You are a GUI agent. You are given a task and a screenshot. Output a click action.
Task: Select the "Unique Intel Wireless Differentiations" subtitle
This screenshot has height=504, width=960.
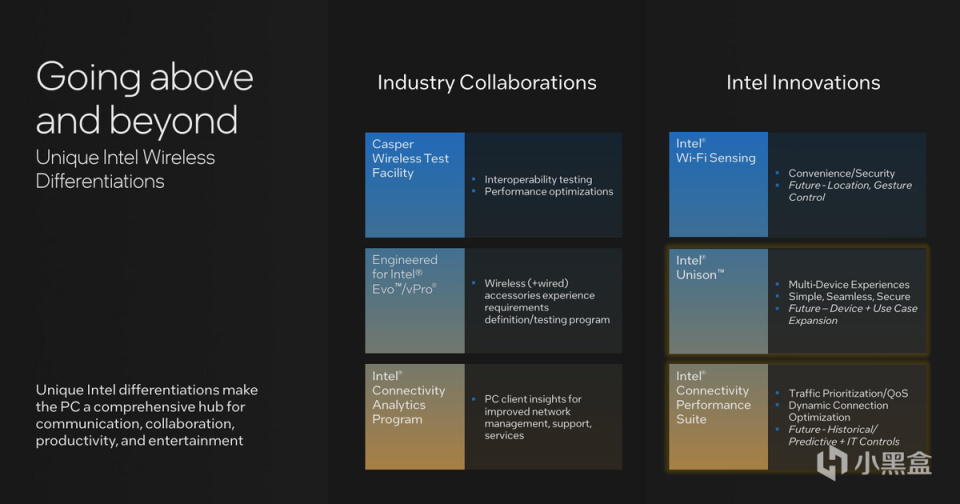(x=125, y=169)
